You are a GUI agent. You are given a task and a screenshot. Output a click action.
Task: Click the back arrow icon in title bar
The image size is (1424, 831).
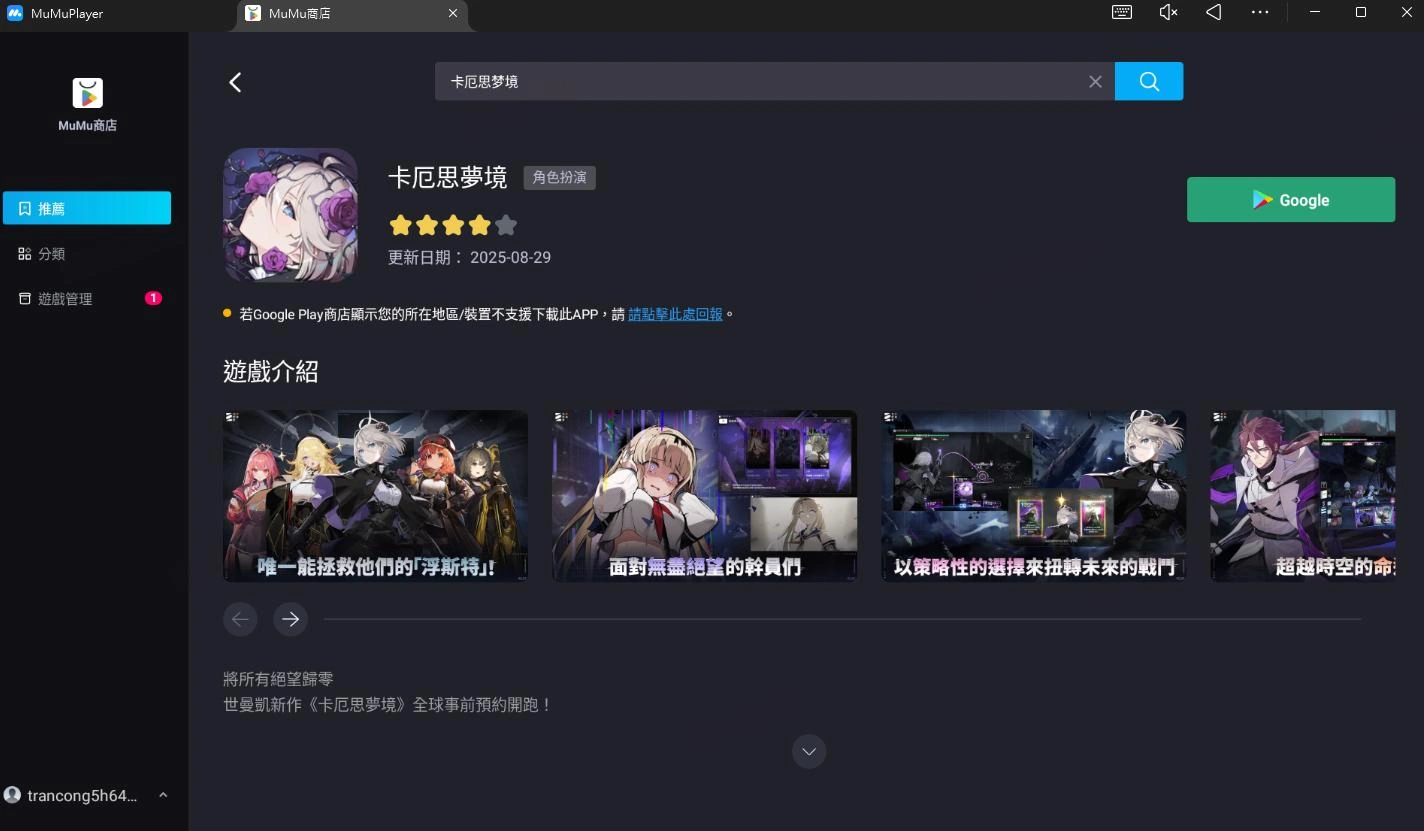[1213, 12]
